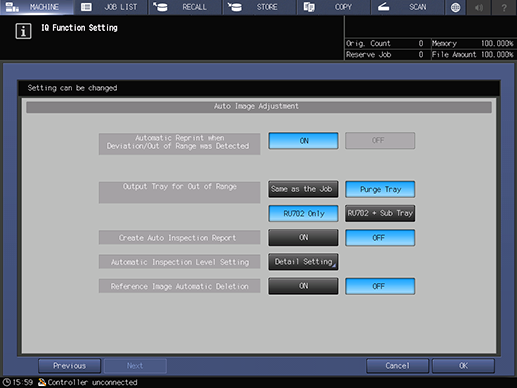Switch to the RECALL tab
This screenshot has width=517, height=388.
click(185, 7)
